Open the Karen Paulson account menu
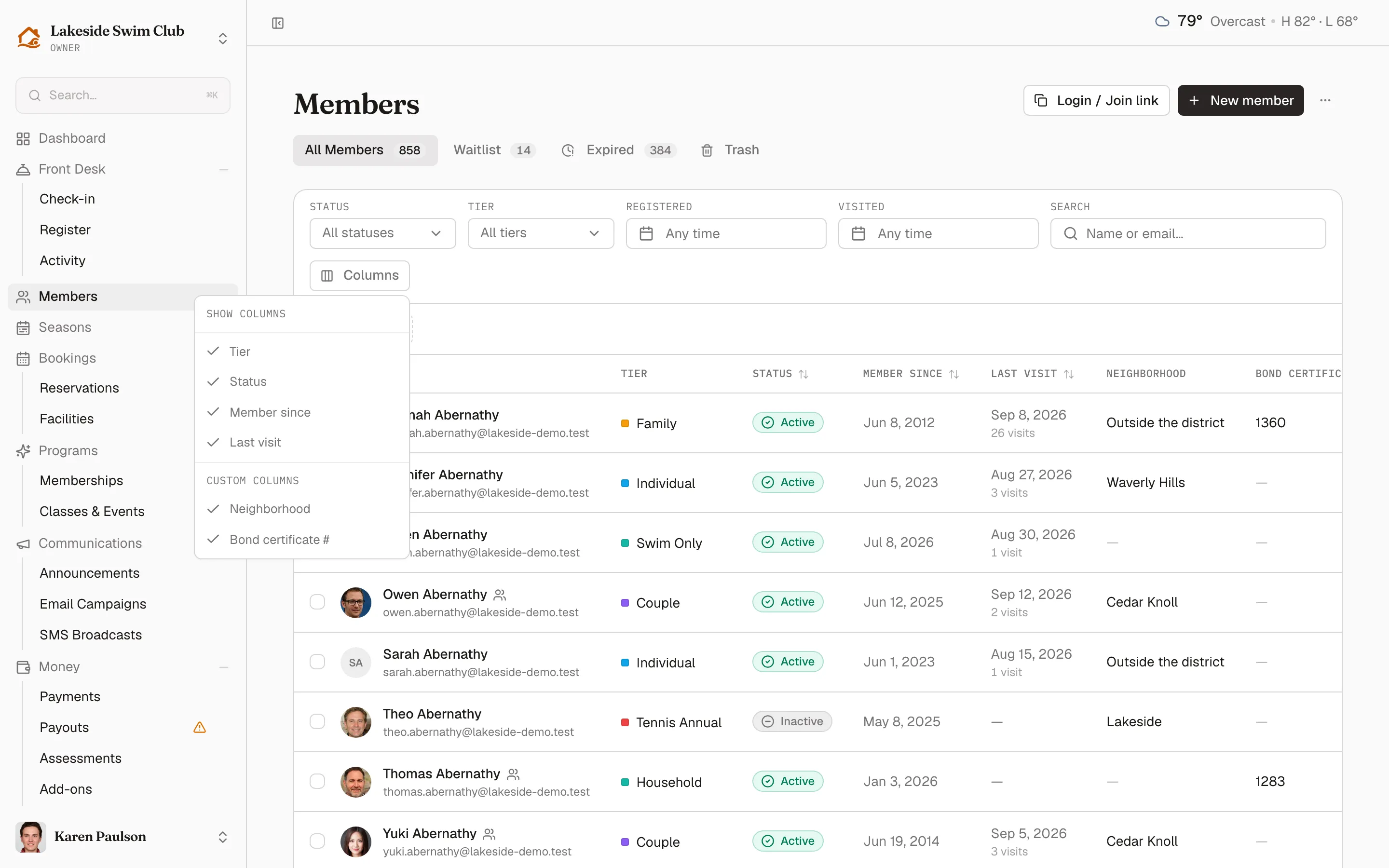Screen dimensions: 1389x868 123,837
